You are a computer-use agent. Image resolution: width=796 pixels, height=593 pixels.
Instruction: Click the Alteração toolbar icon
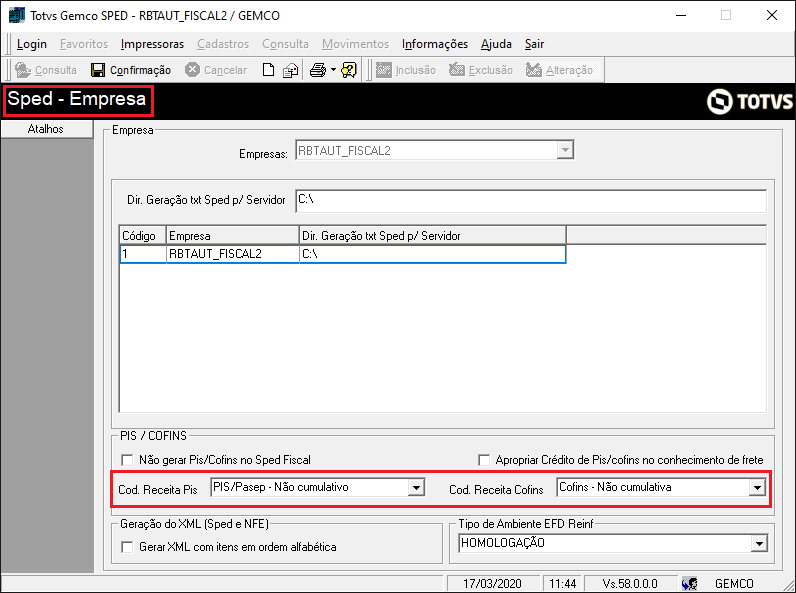tap(534, 70)
